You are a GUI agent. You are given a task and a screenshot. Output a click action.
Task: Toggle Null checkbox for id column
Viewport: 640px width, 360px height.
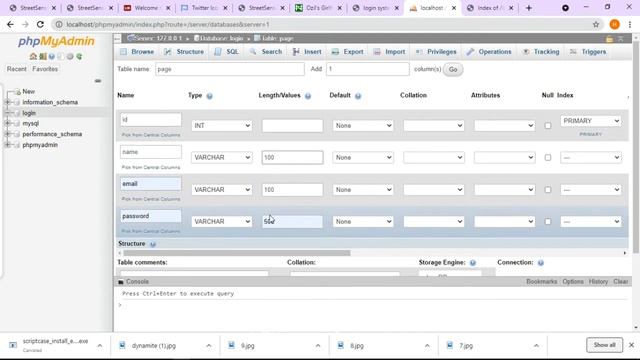pyautogui.click(x=548, y=126)
